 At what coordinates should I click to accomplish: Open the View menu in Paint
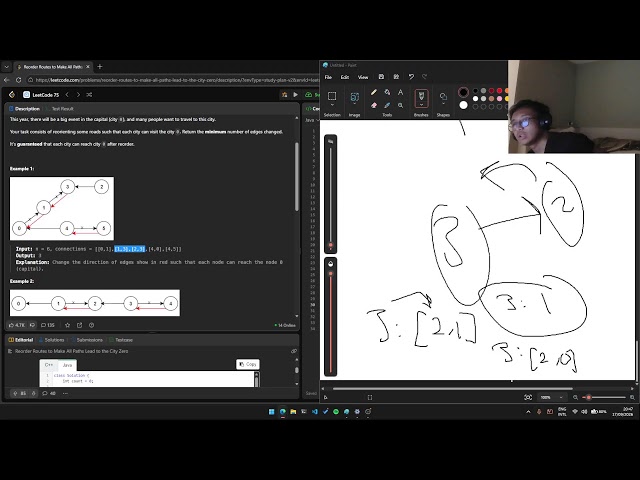(x=363, y=77)
